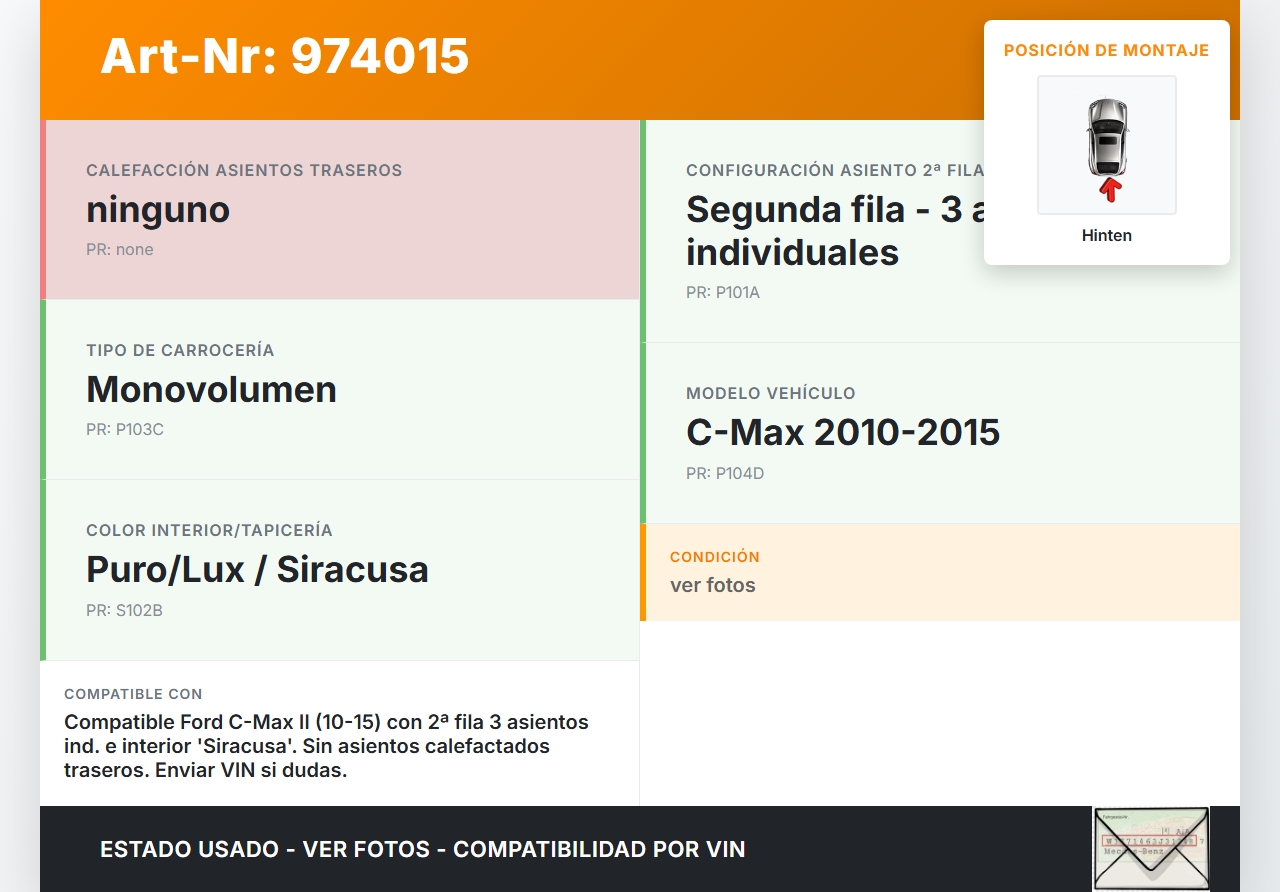Click the COMPATIBLE CON label
1280x892 pixels.
133,694
